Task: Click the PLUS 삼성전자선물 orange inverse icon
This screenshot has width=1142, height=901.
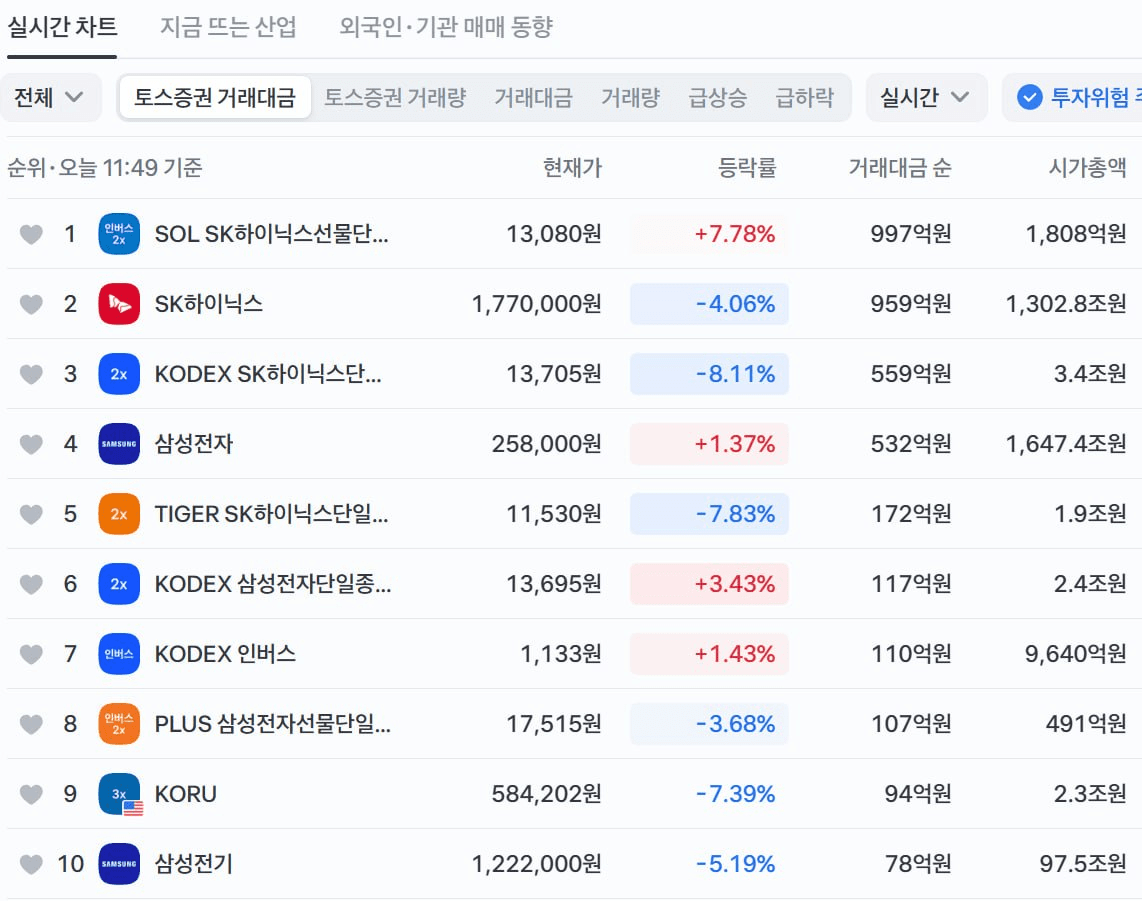Action: (119, 723)
